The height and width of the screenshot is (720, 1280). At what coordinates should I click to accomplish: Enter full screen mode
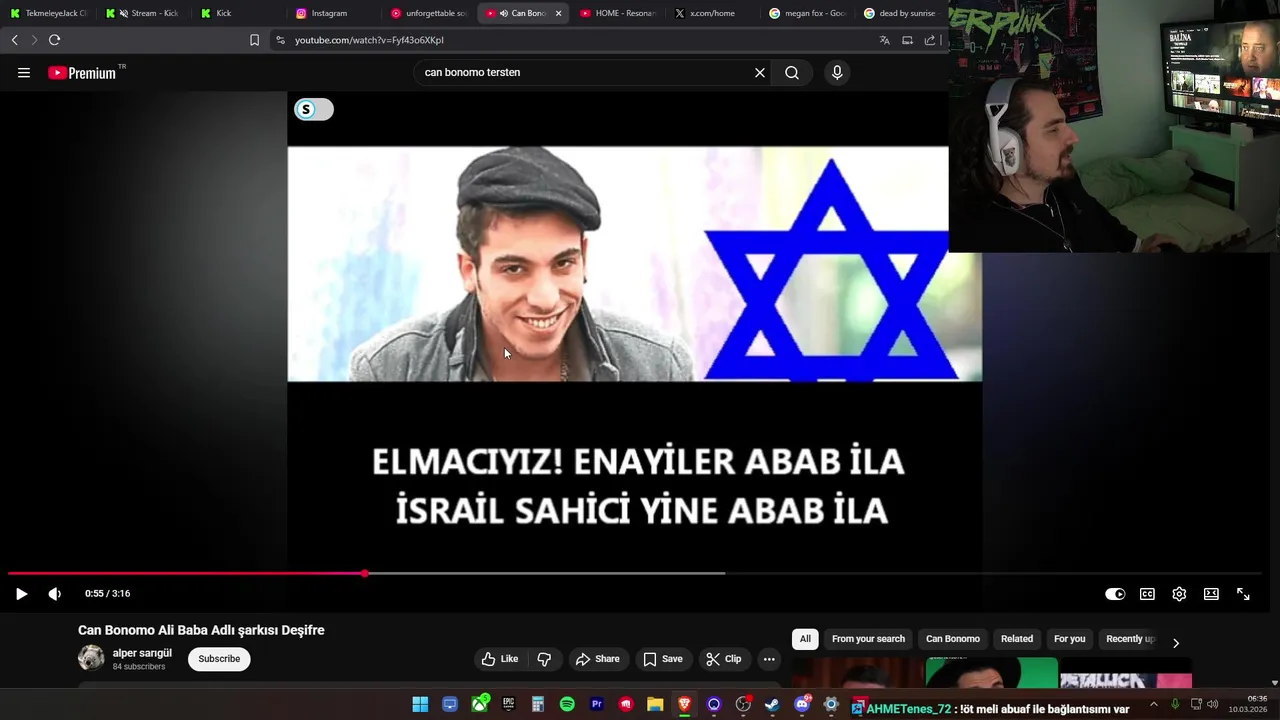[1243, 594]
